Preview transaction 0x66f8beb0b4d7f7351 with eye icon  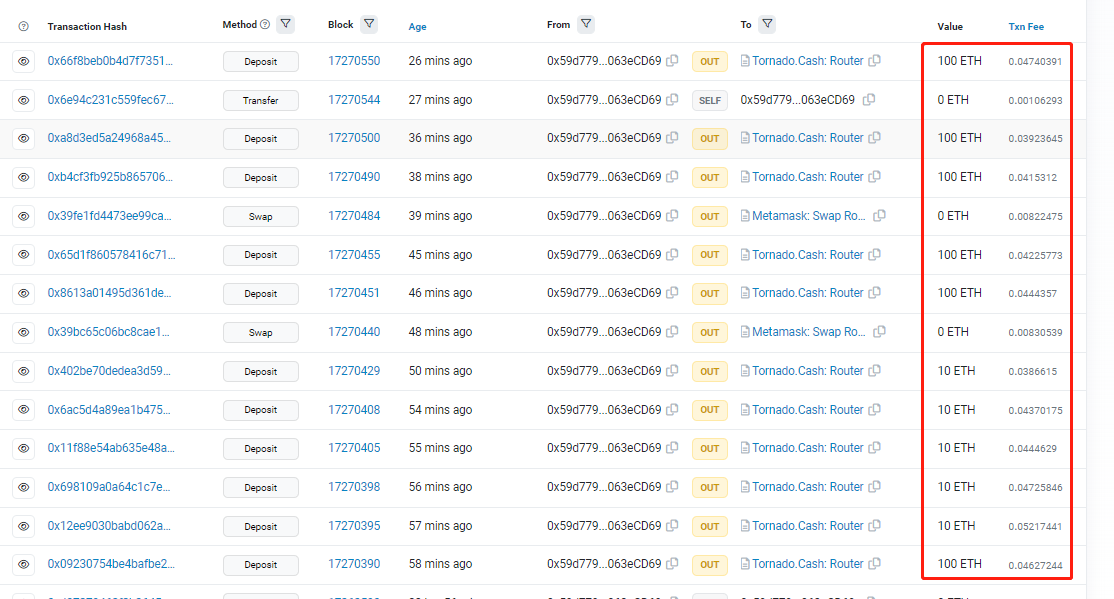[24, 62]
